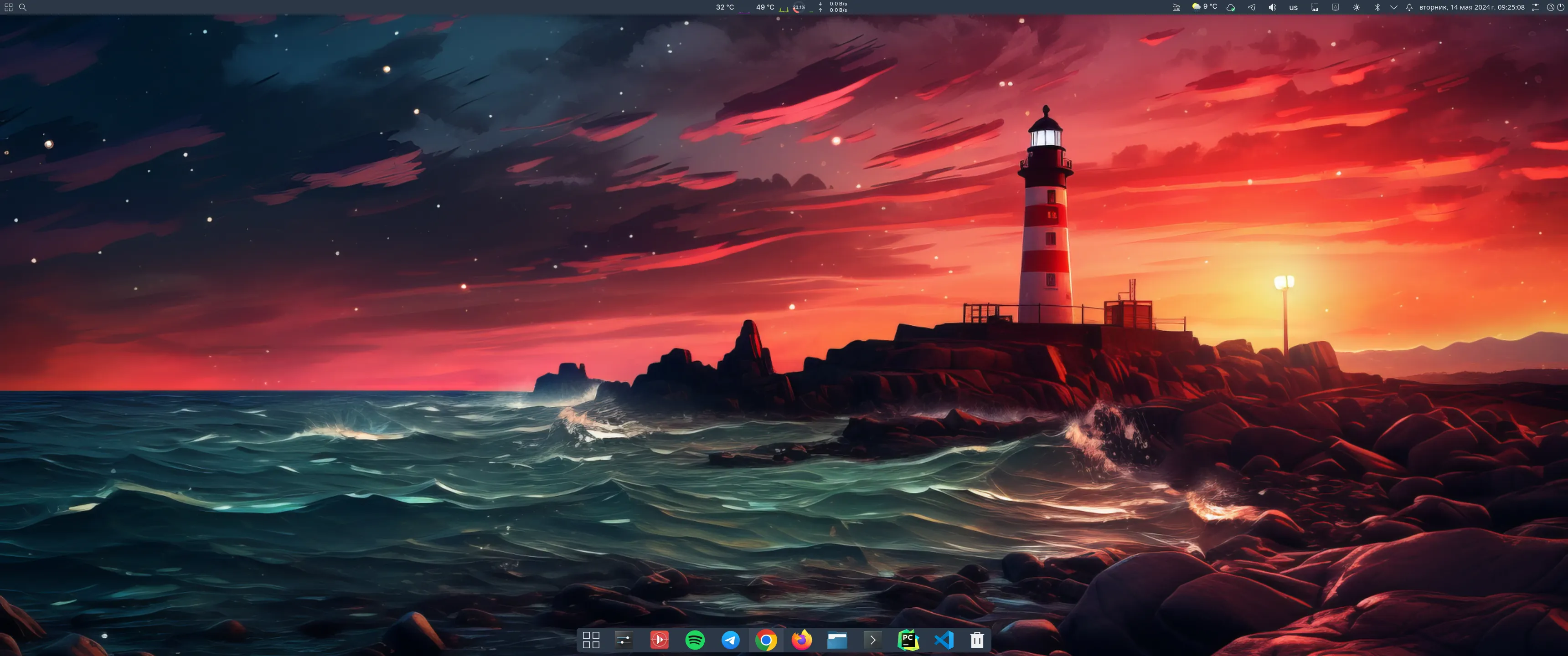Viewport: 1568px width, 656px height.
Task: Open the terminal launcher in dock
Action: tap(872, 640)
